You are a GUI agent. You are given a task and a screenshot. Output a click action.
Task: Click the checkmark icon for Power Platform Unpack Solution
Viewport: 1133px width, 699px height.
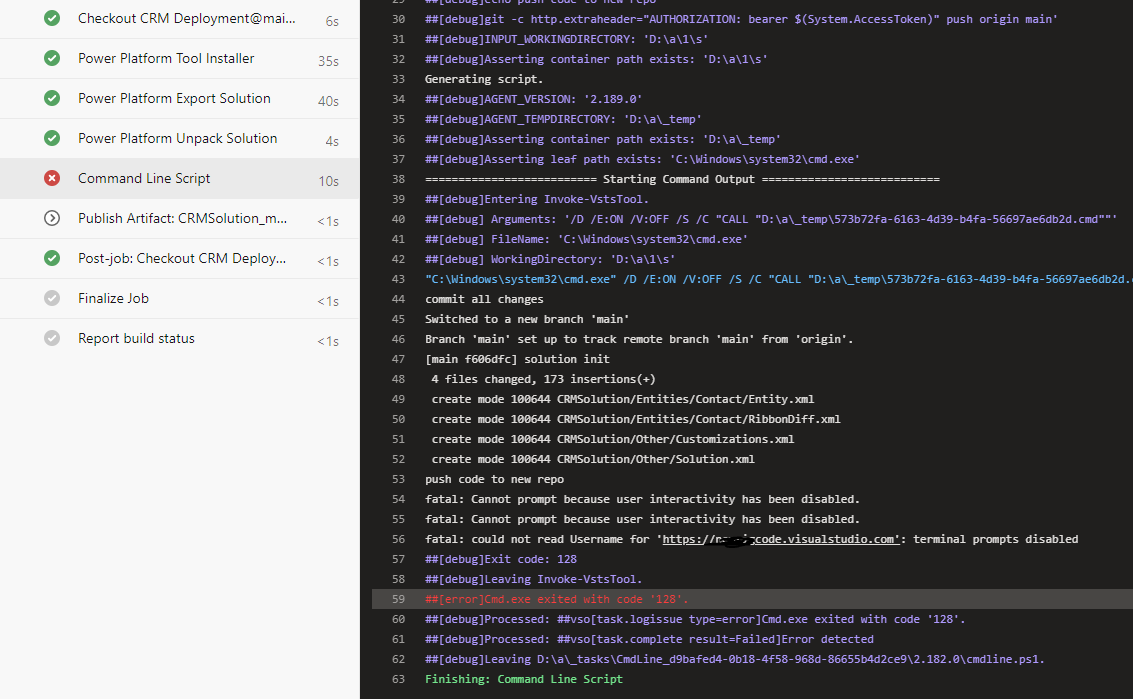click(x=51, y=138)
